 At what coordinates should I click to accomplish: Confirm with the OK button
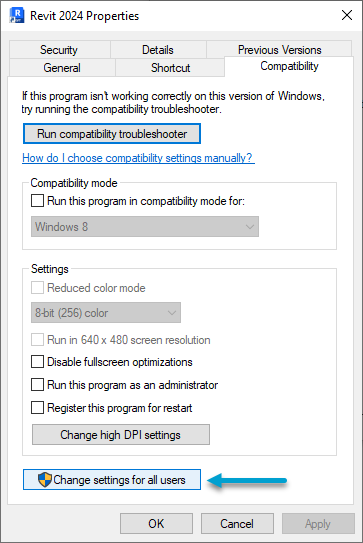(x=156, y=523)
